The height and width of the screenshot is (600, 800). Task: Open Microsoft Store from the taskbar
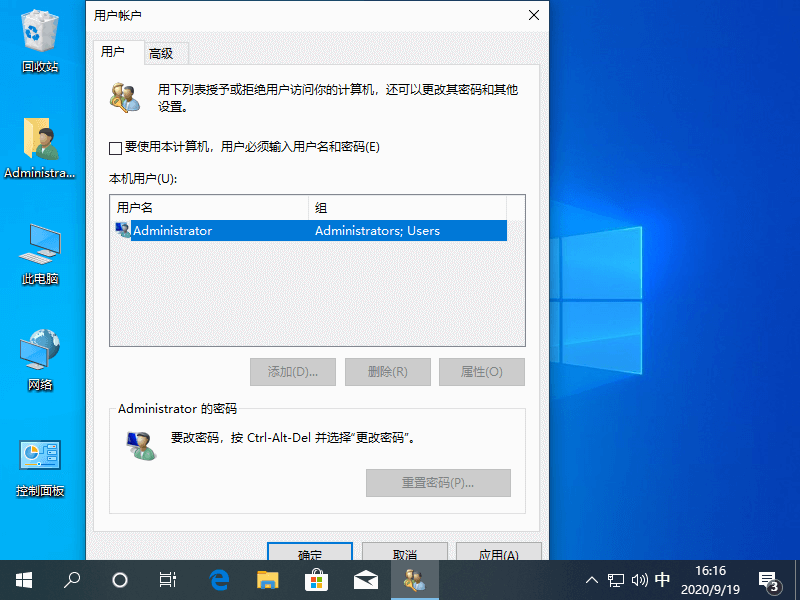[316, 580]
